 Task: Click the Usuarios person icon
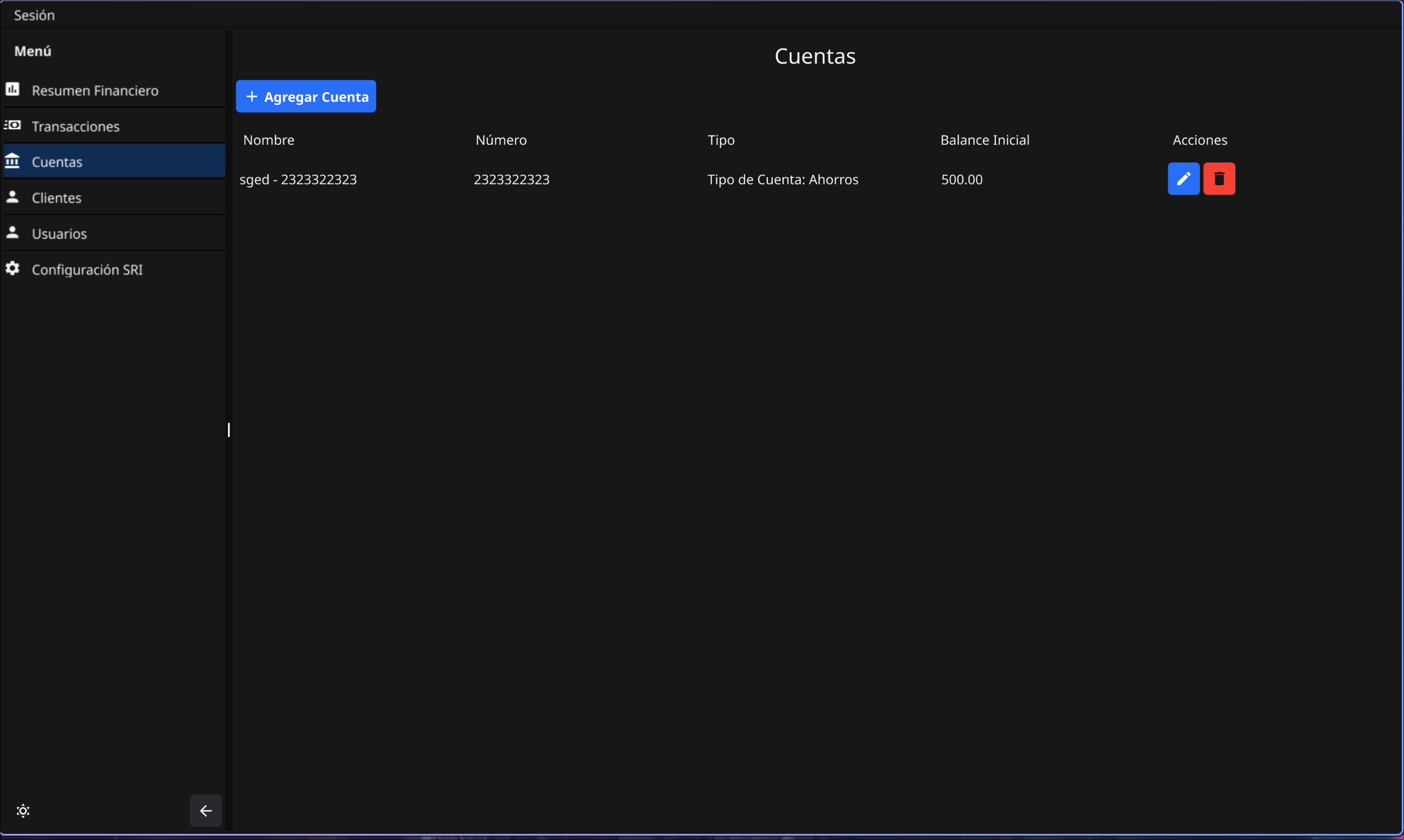tap(12, 233)
